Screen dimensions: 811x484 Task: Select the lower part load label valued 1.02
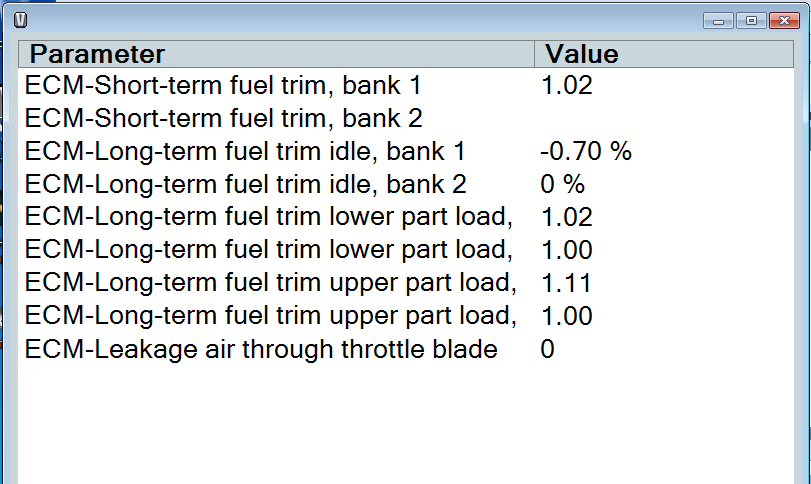[x=269, y=217]
